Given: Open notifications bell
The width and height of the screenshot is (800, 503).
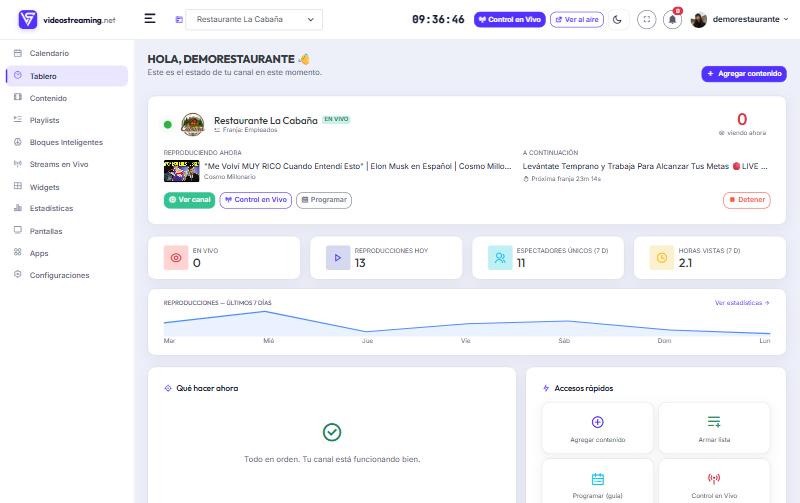Looking at the screenshot, I should [x=672, y=19].
